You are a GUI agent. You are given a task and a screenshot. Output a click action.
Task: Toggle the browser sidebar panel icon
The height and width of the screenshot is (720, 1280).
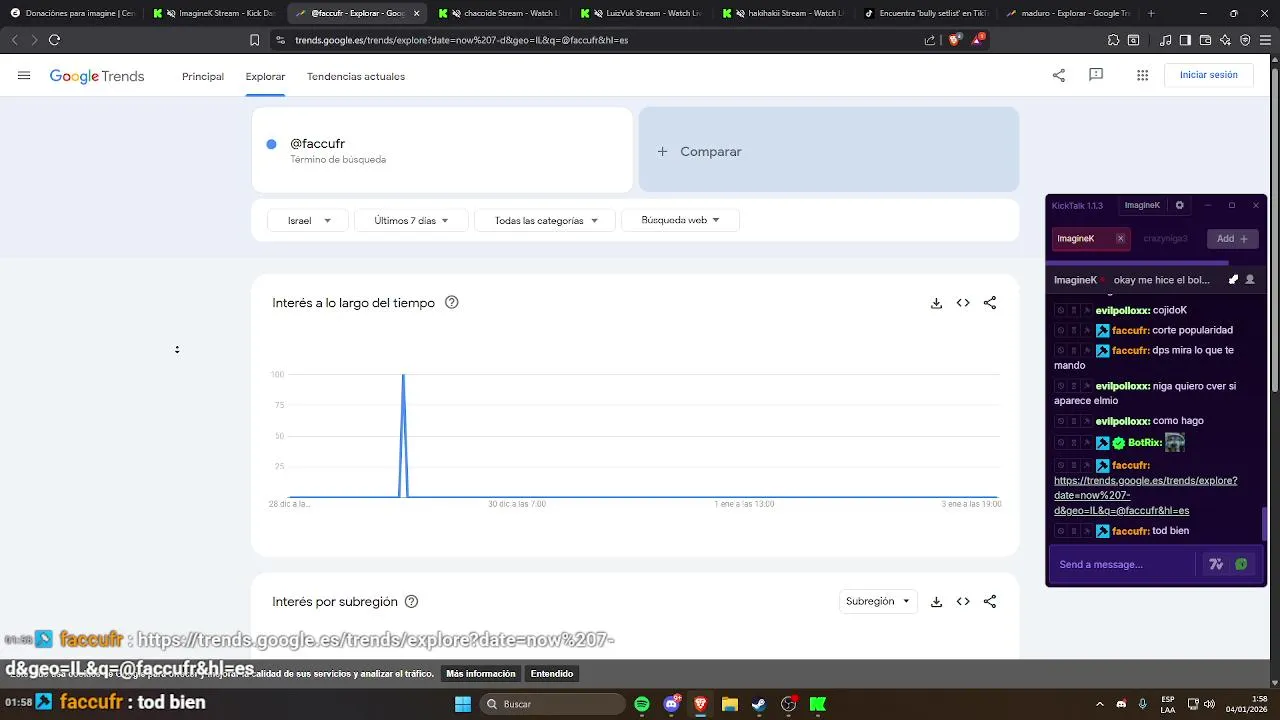(1185, 40)
